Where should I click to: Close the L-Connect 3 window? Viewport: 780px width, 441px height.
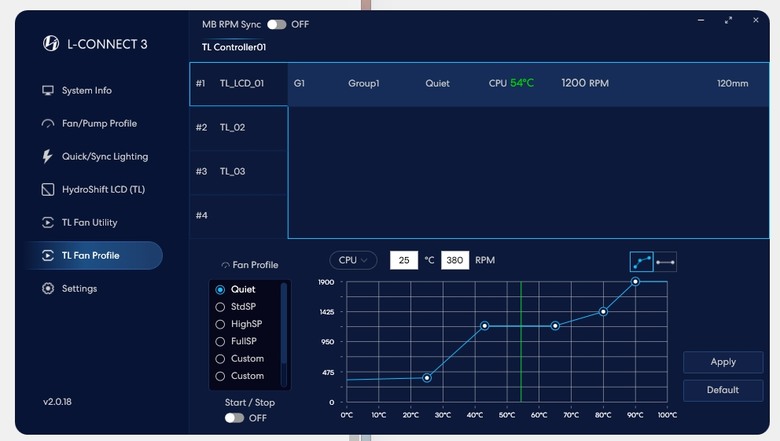point(756,20)
